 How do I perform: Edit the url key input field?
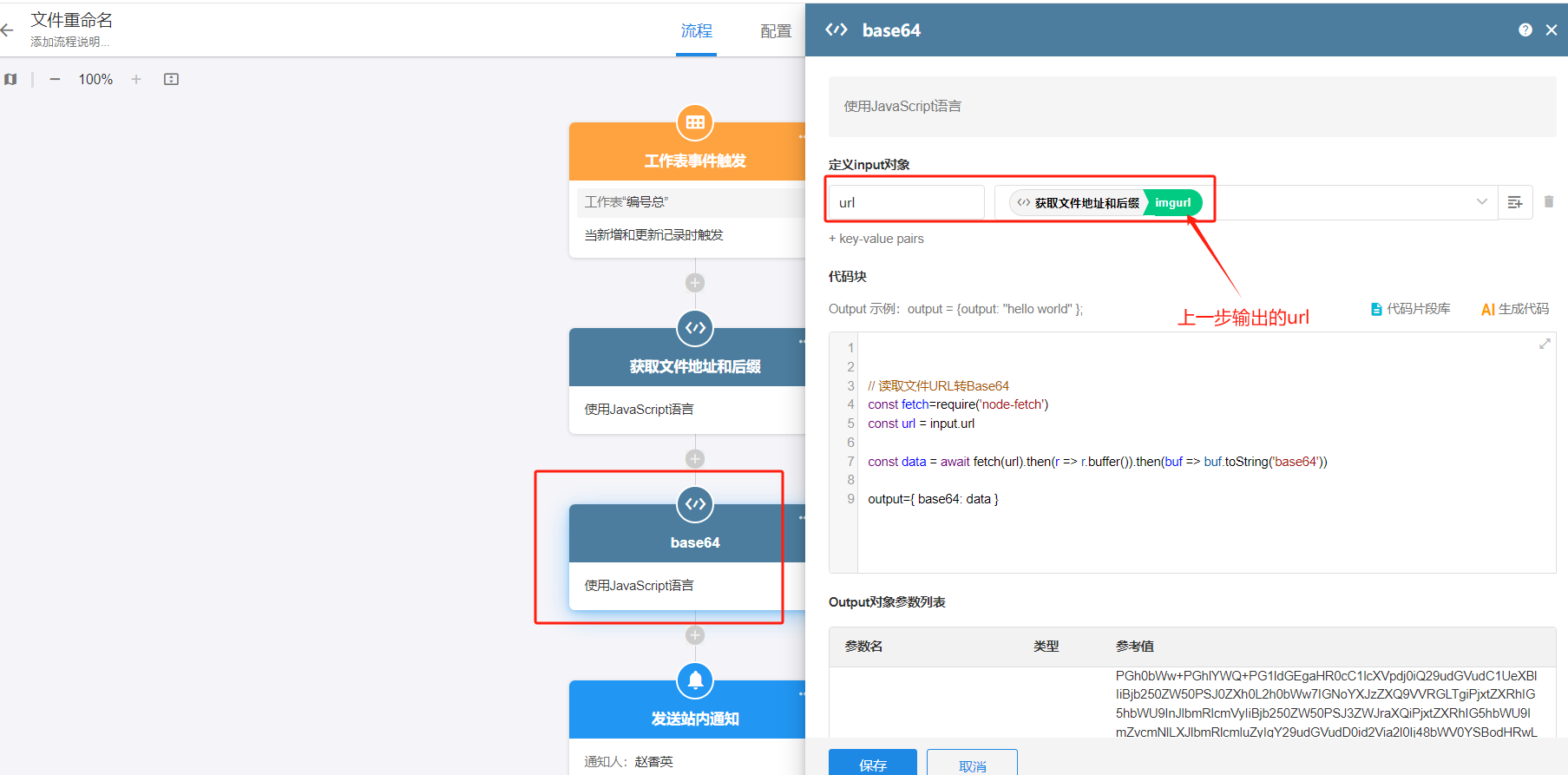tap(907, 202)
